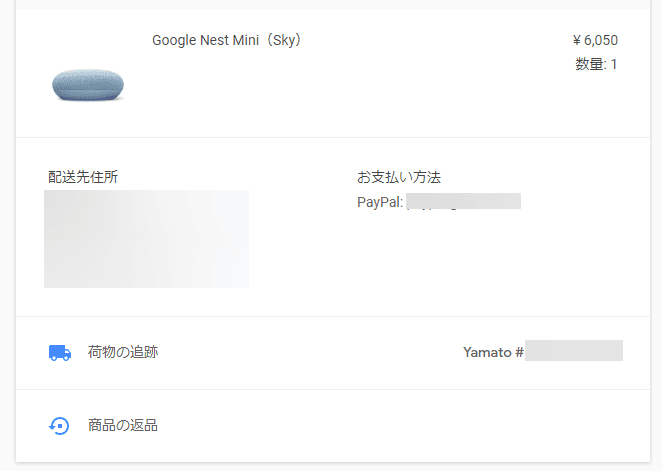Open 荷物の追跡 package tracking
The height and width of the screenshot is (471, 662).
tap(123, 352)
